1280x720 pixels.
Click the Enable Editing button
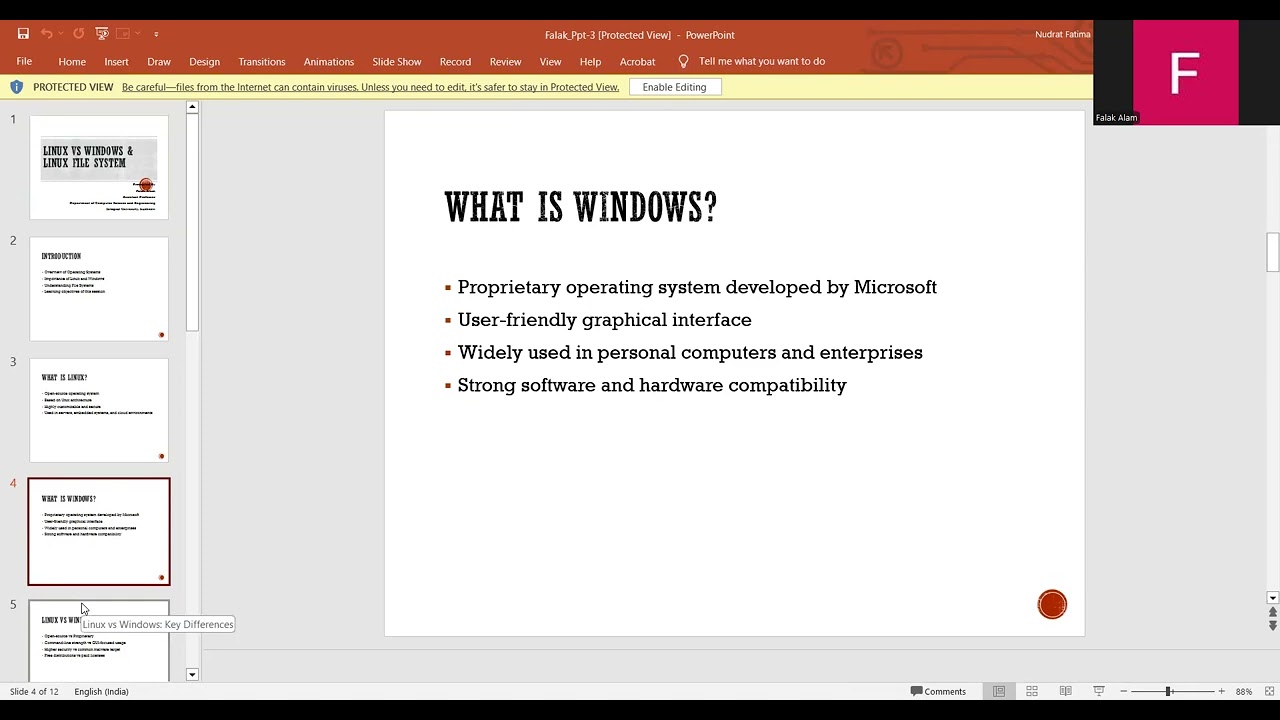coord(675,87)
